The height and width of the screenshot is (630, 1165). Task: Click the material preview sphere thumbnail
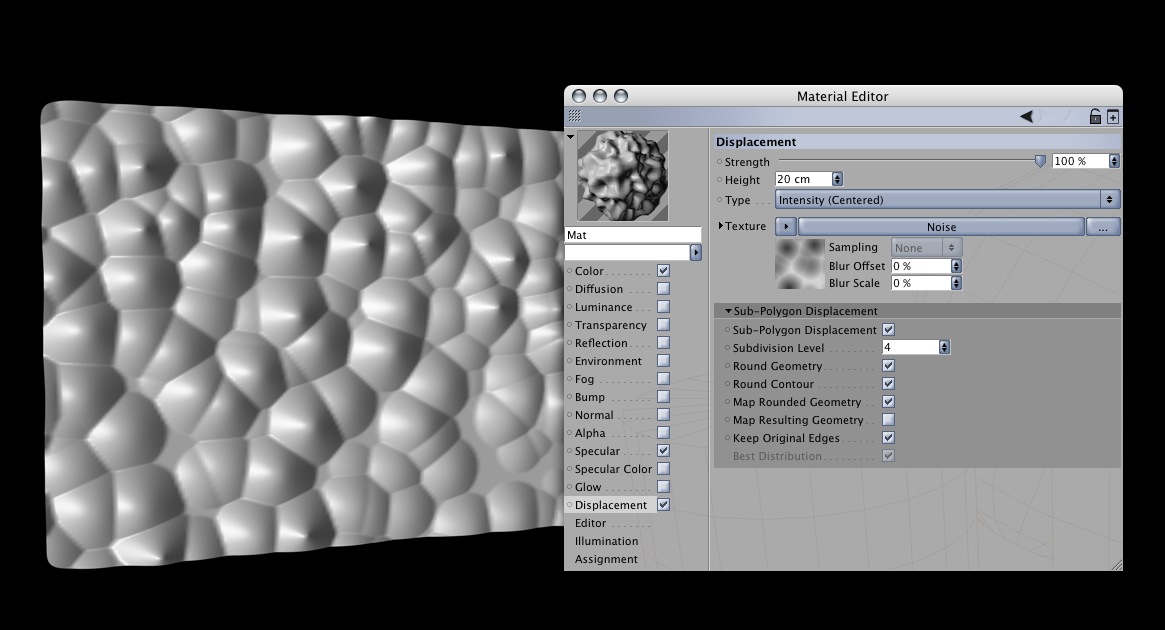point(623,176)
